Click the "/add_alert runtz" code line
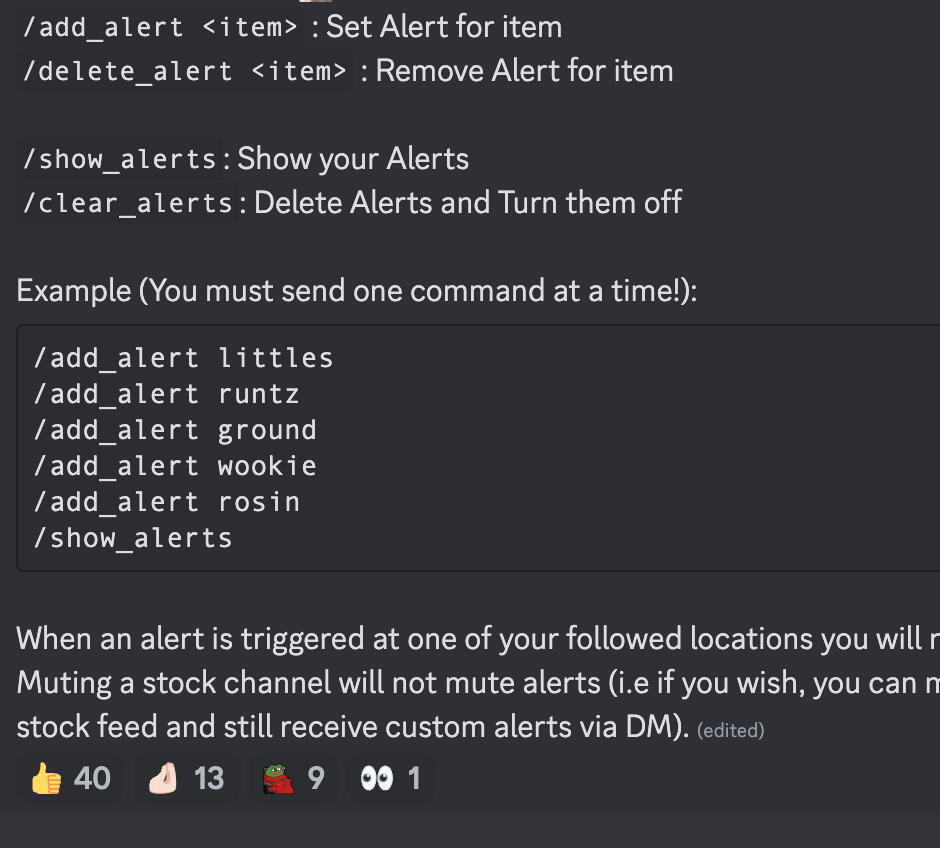This screenshot has width=940, height=848. click(166, 394)
